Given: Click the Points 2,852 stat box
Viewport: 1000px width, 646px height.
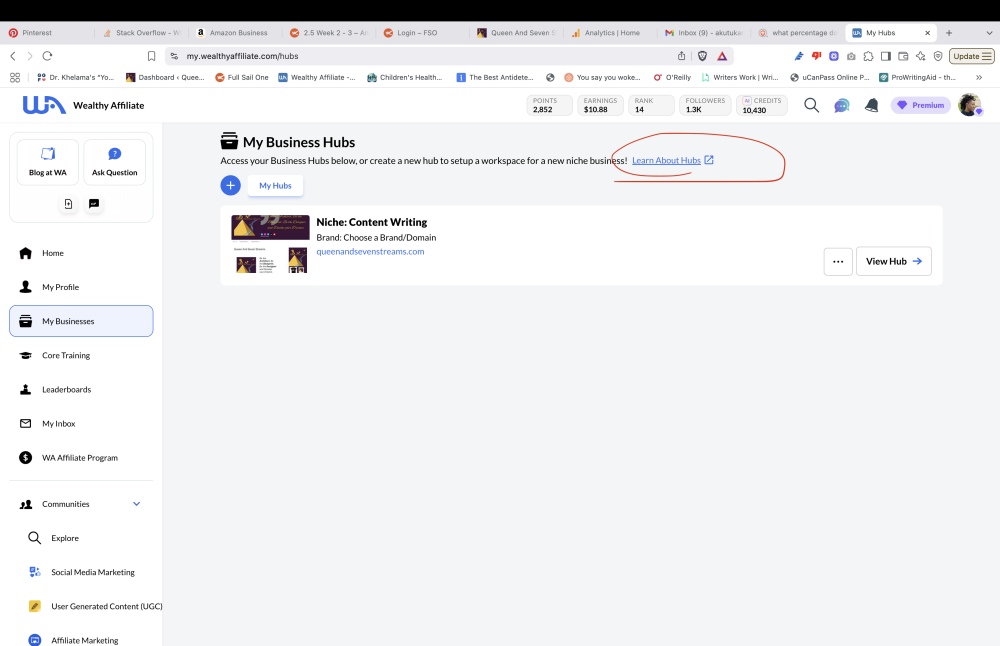Looking at the screenshot, I should [x=549, y=105].
